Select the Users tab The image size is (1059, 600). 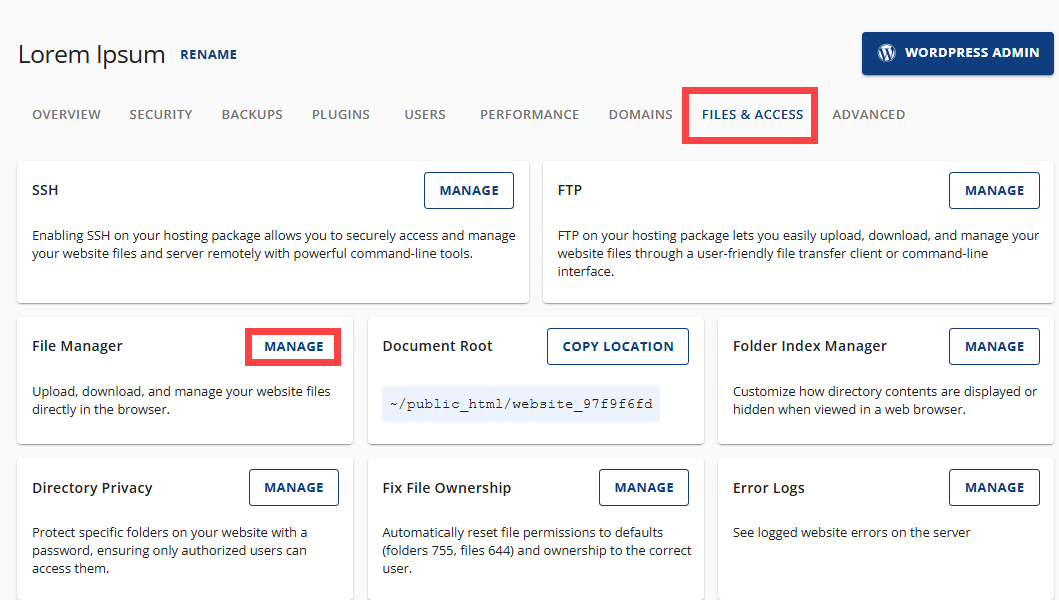coord(424,114)
